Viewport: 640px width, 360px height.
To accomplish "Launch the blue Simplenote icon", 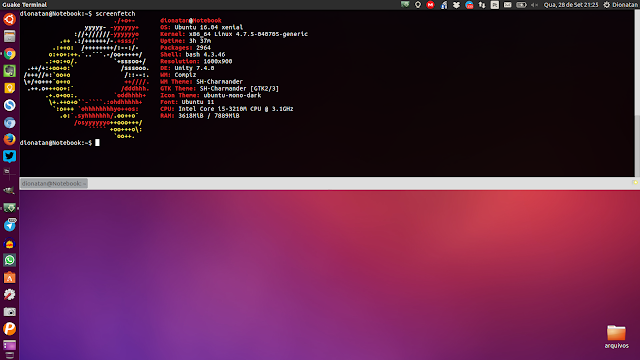I will (x=9, y=105).
